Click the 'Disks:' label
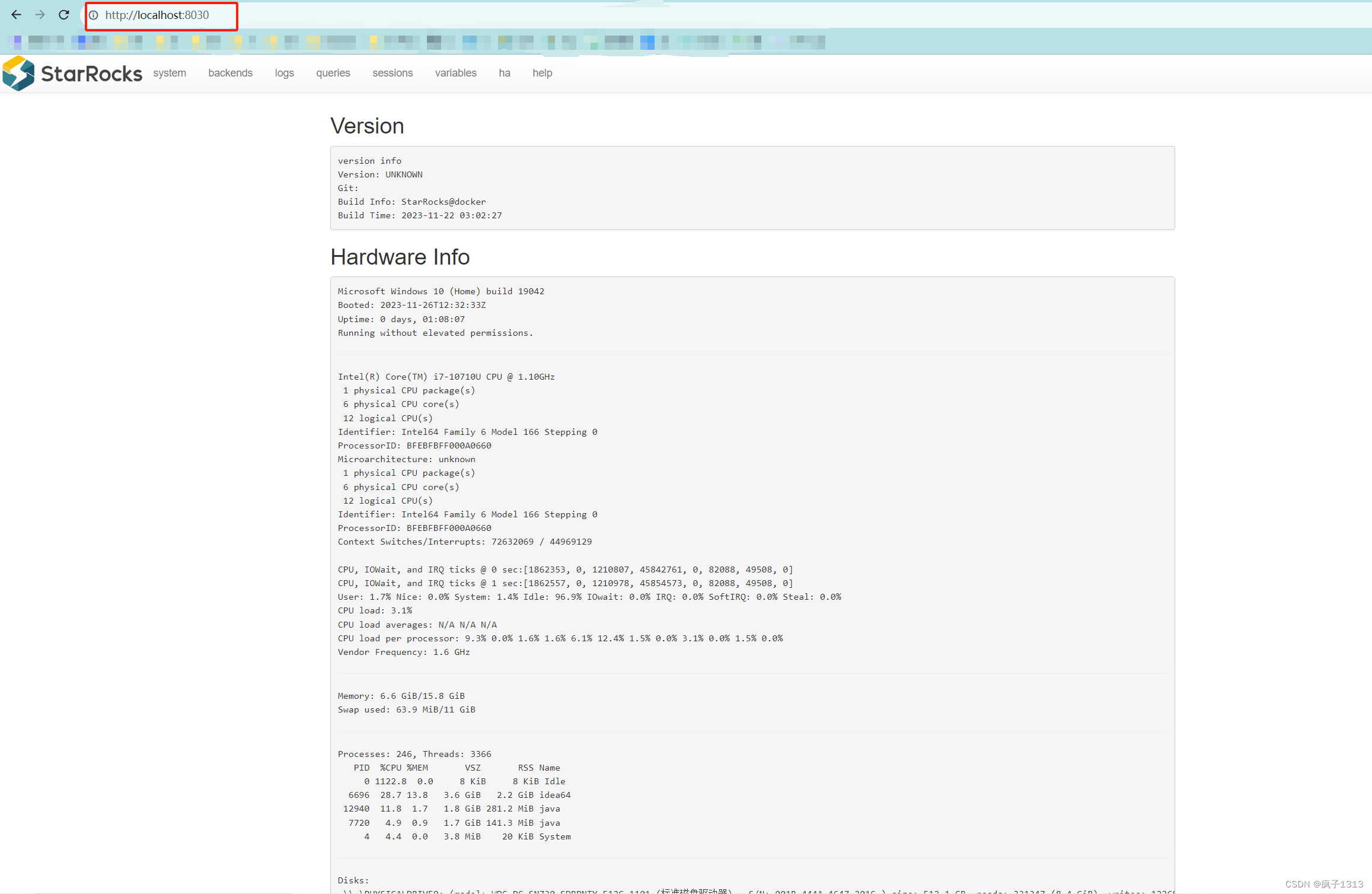The width and height of the screenshot is (1372, 894). [353, 880]
